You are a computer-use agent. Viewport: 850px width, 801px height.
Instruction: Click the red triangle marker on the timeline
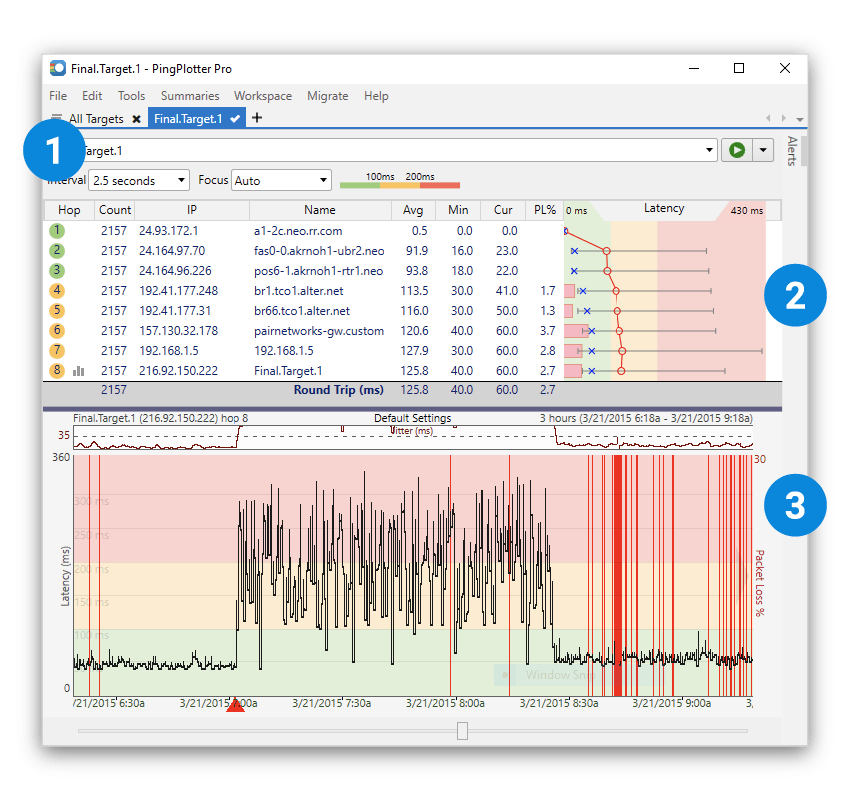tap(236, 705)
